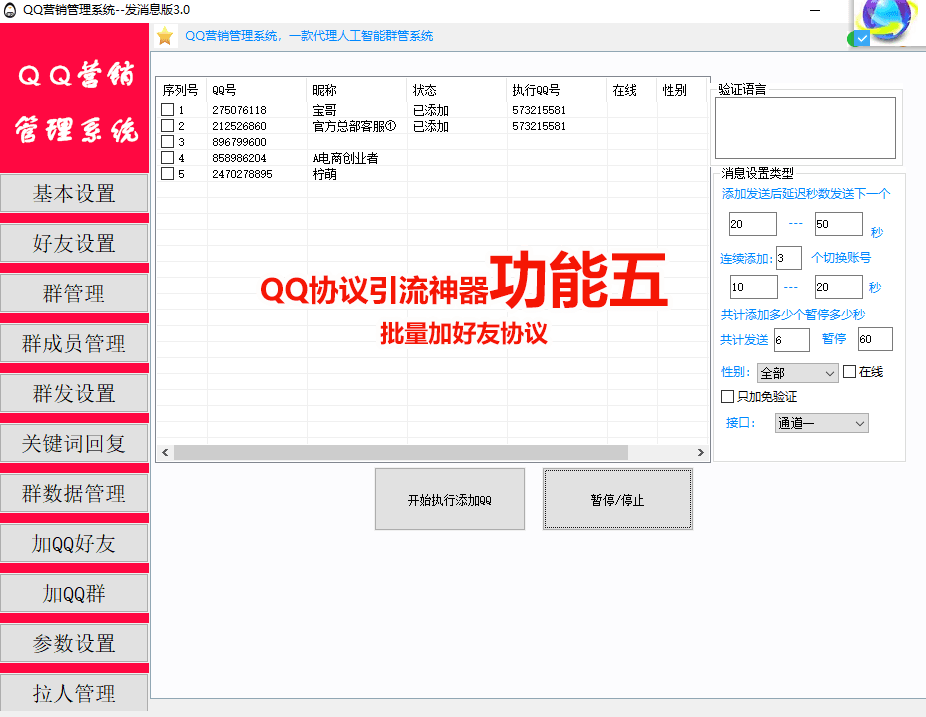This screenshot has width=926, height=717.
Task: Click the 昵称 column header
Action: [357, 90]
